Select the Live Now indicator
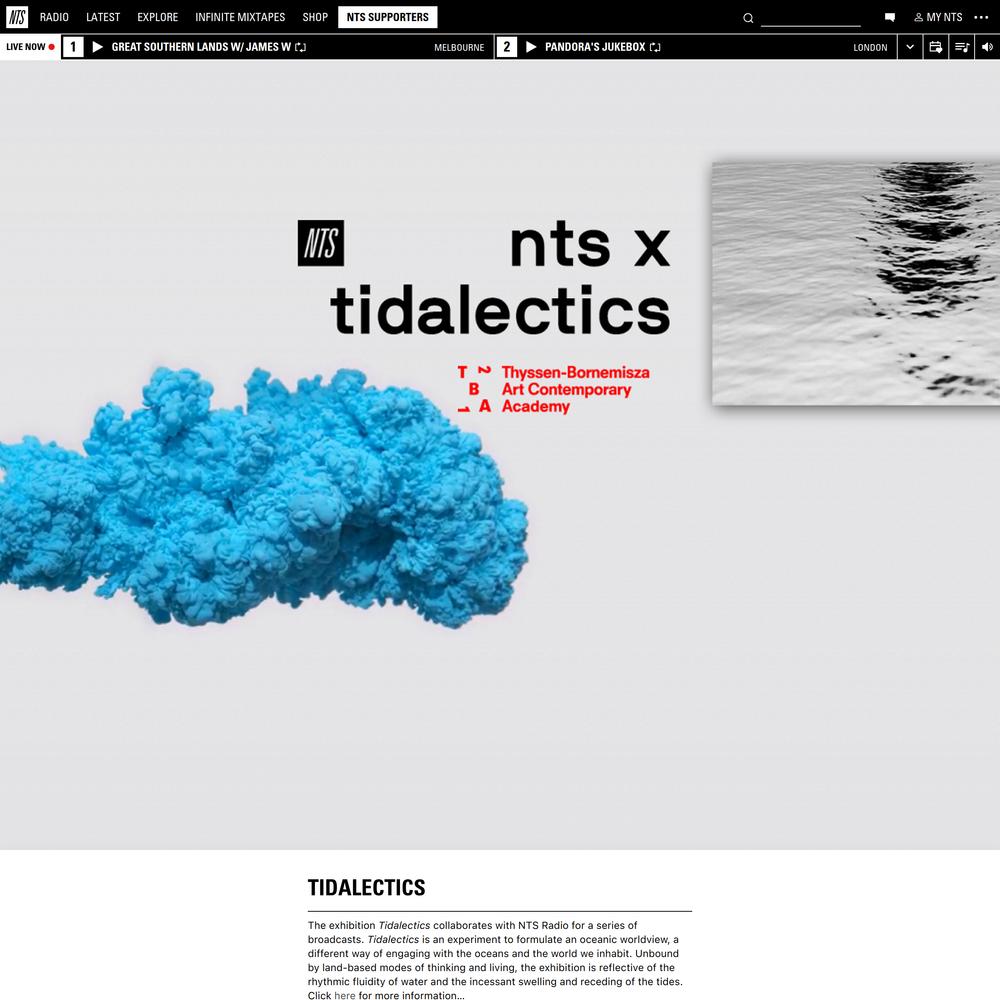Viewport: 1000px width, 1000px height. click(x=30, y=47)
